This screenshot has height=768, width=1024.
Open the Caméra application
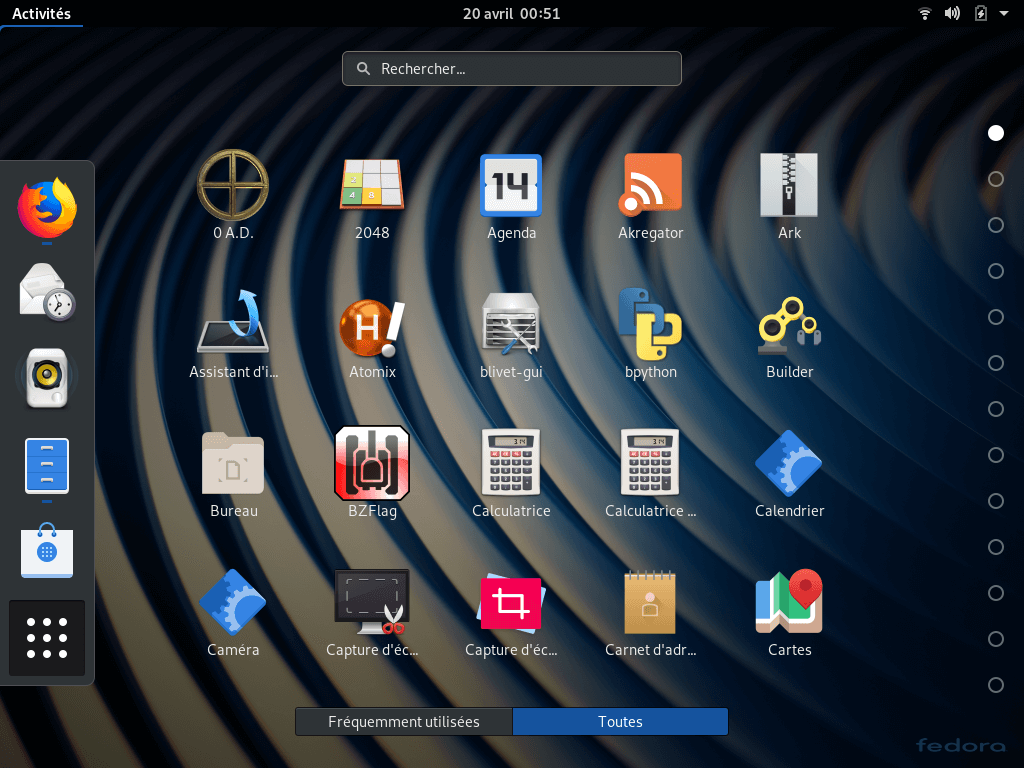tap(233, 602)
